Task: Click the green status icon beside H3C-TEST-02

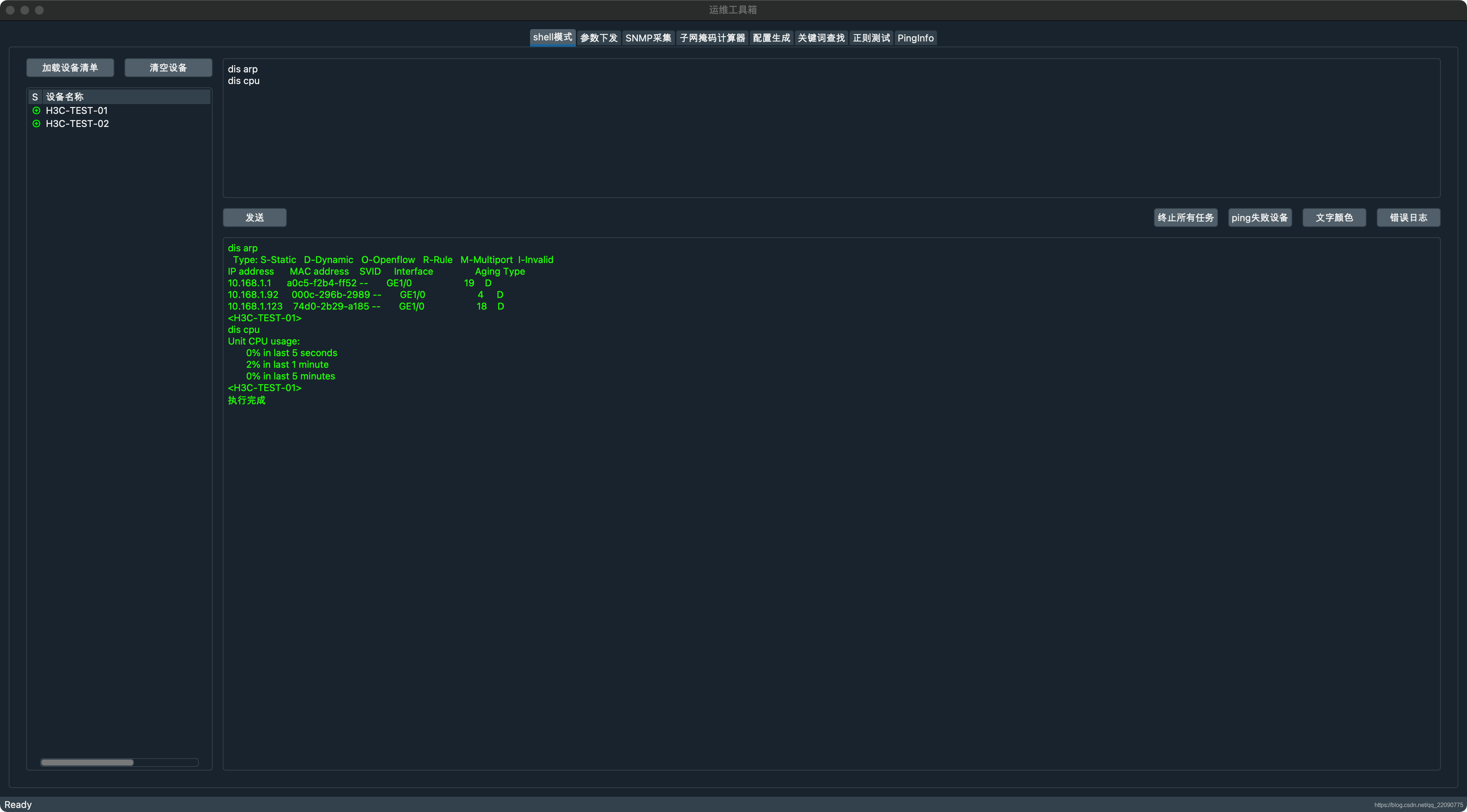Action: click(x=36, y=123)
